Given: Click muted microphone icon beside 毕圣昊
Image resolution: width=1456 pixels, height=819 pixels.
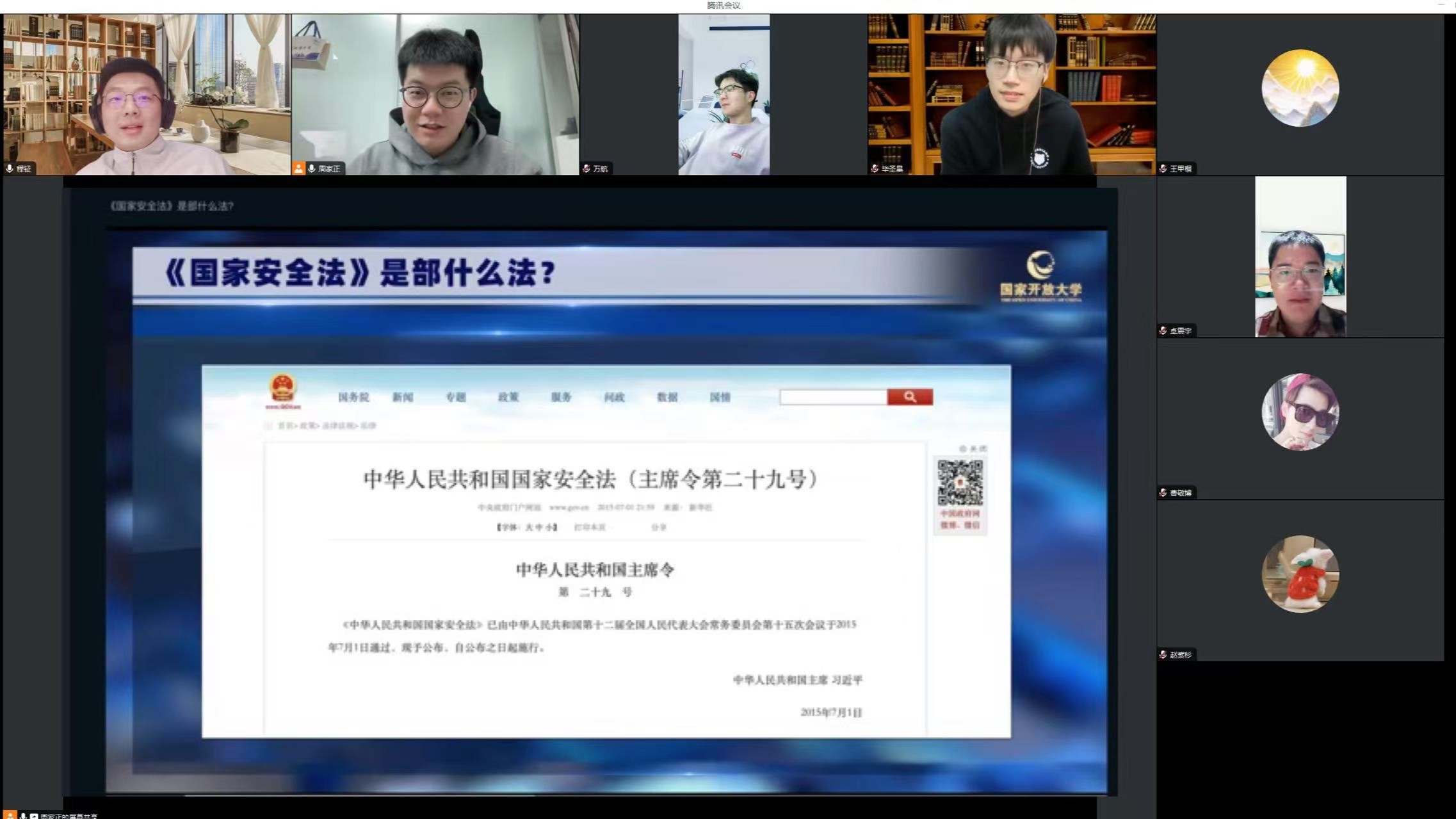Looking at the screenshot, I should coord(875,168).
